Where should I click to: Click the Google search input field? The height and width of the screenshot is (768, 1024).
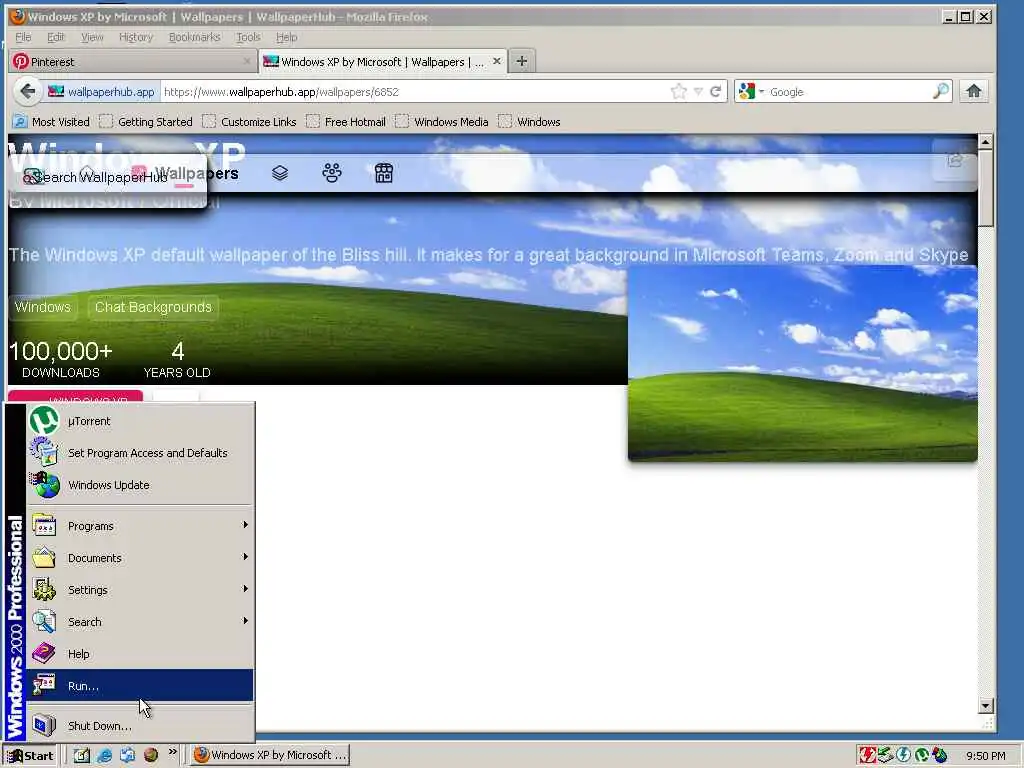point(849,92)
